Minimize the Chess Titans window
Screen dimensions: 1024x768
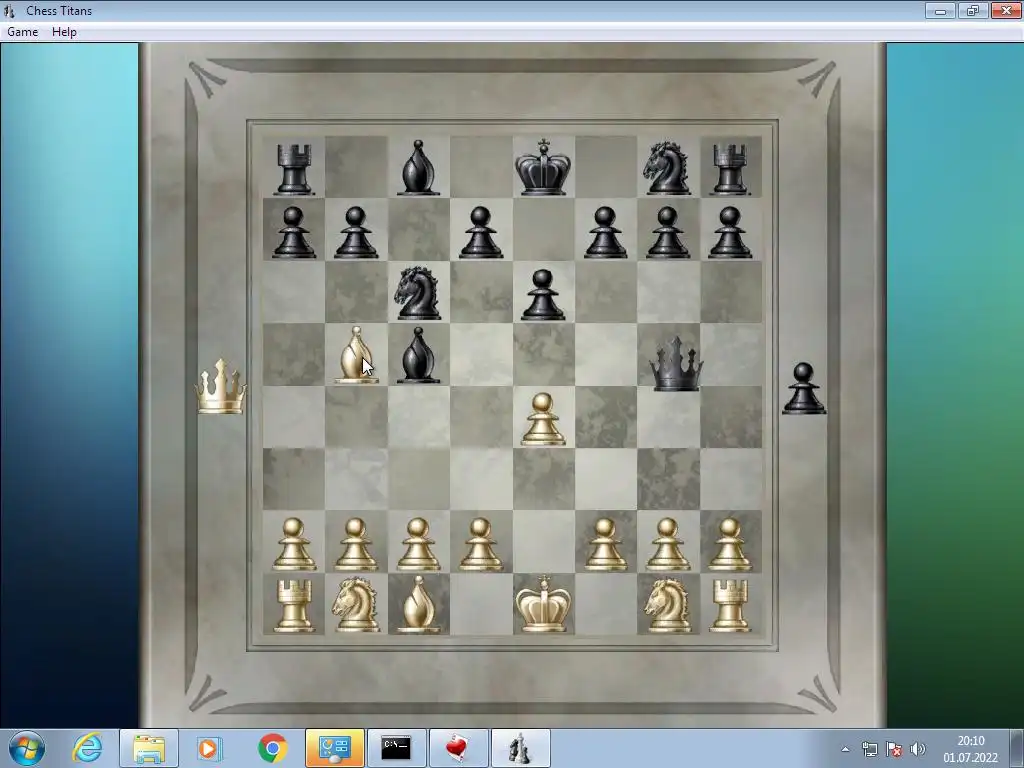coord(940,10)
